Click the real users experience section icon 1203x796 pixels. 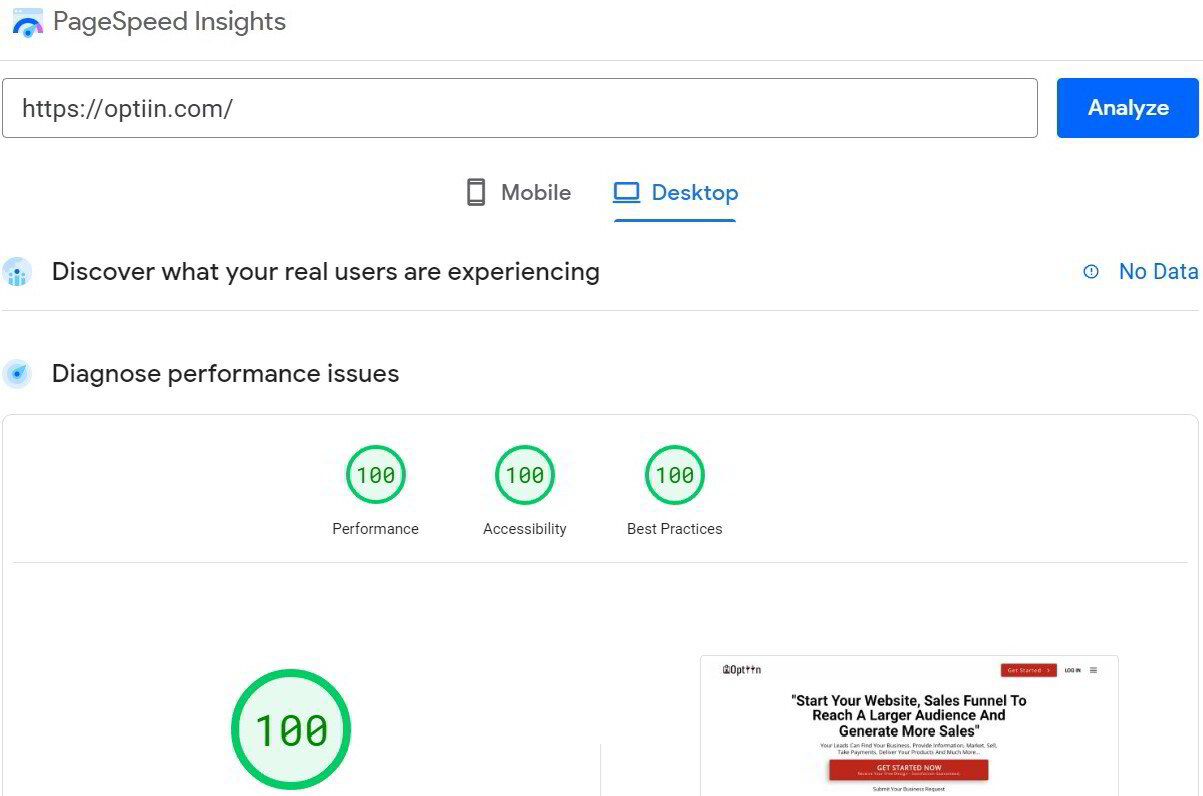pos(17,271)
